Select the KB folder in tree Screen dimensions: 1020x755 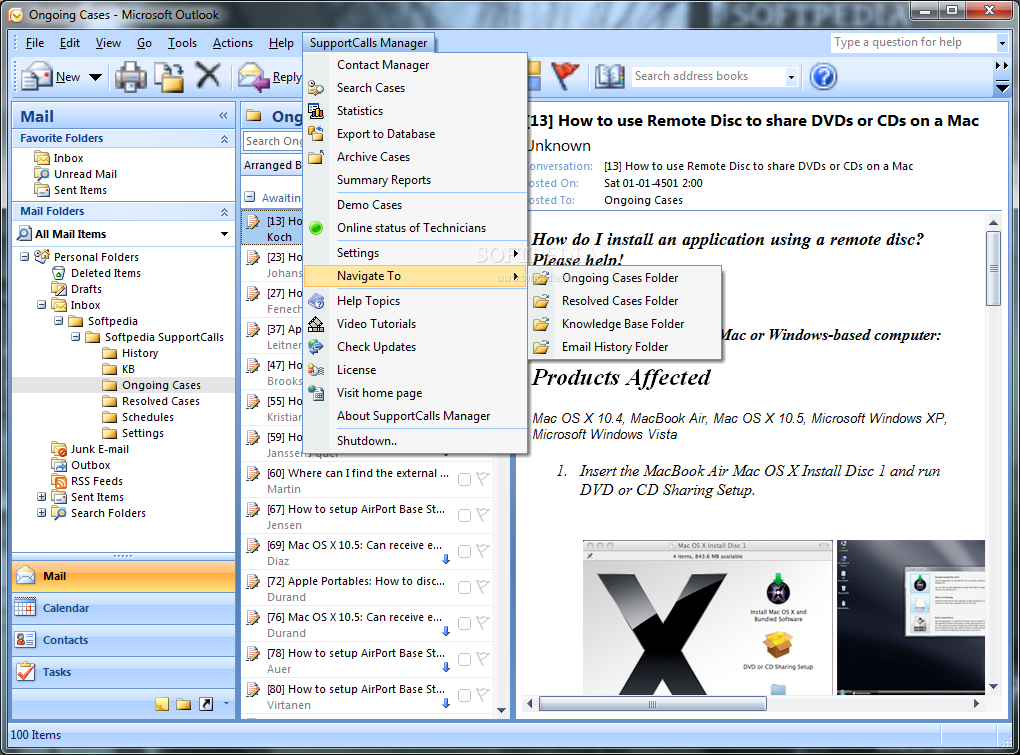128,369
